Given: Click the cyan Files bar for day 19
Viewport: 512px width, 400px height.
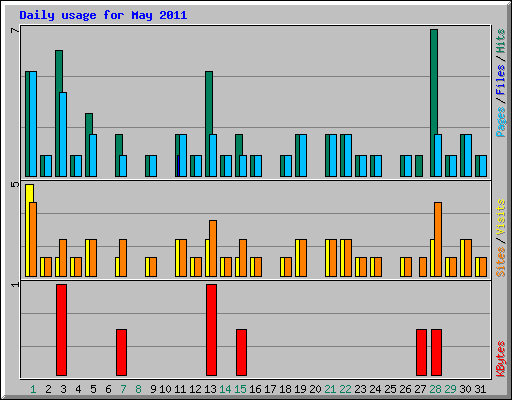Looking at the screenshot, I should pyautogui.click(x=303, y=155).
